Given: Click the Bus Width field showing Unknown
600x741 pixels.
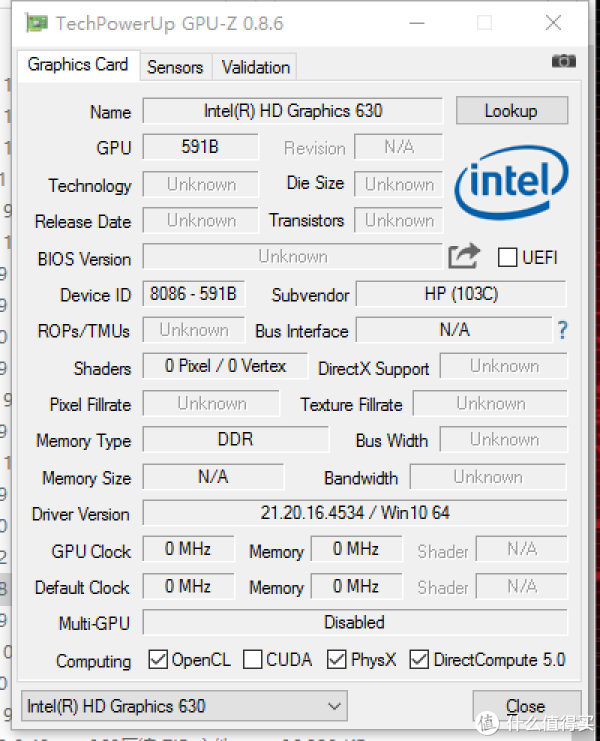Looking at the screenshot, I should [504, 439].
